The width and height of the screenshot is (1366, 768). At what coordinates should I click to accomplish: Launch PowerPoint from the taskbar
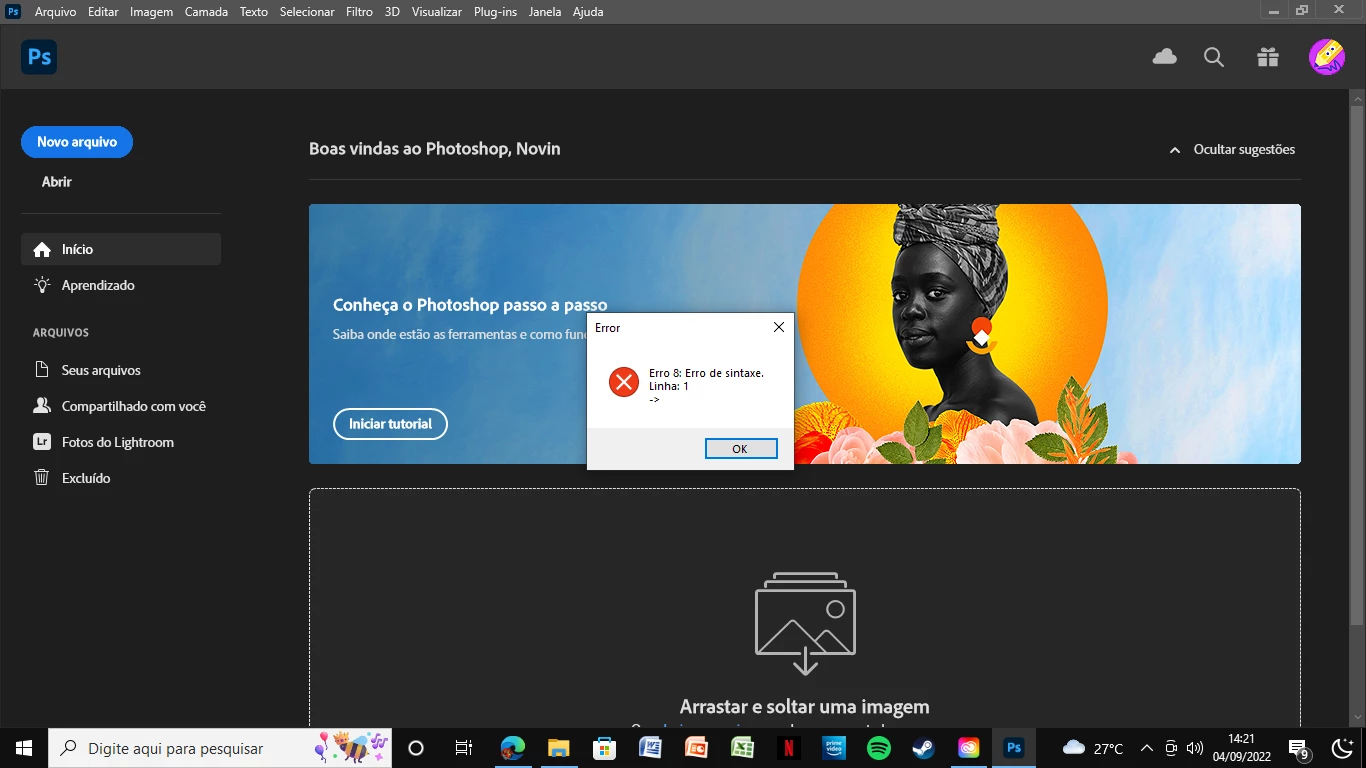pos(696,748)
